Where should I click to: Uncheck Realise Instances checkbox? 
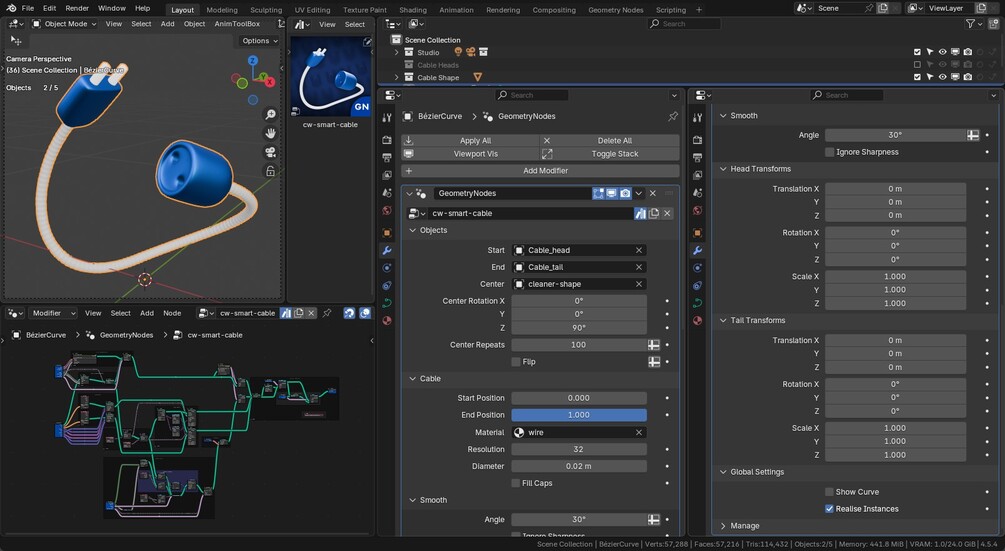[x=829, y=509]
